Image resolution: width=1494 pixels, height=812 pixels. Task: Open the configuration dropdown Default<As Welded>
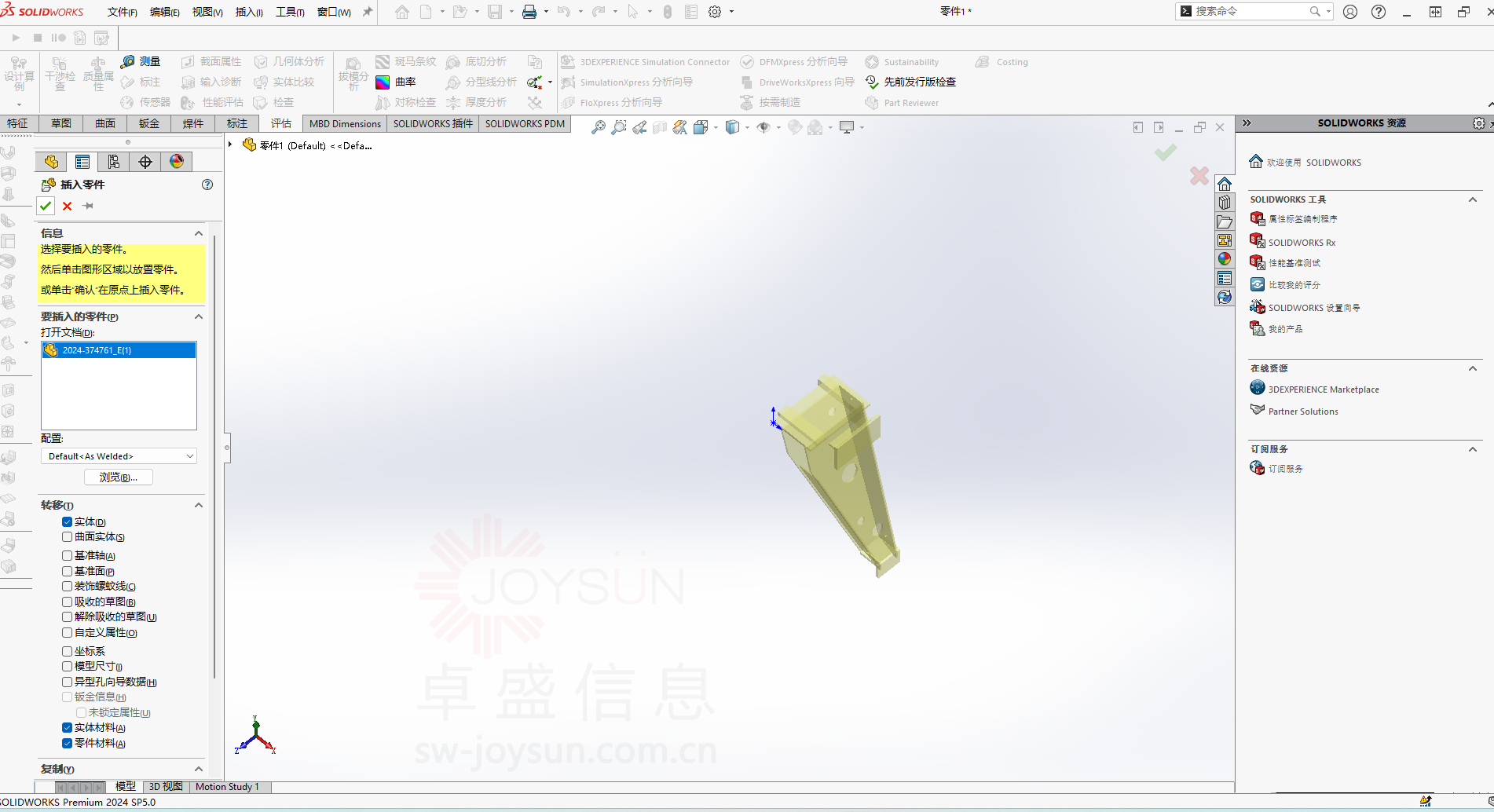pos(119,456)
